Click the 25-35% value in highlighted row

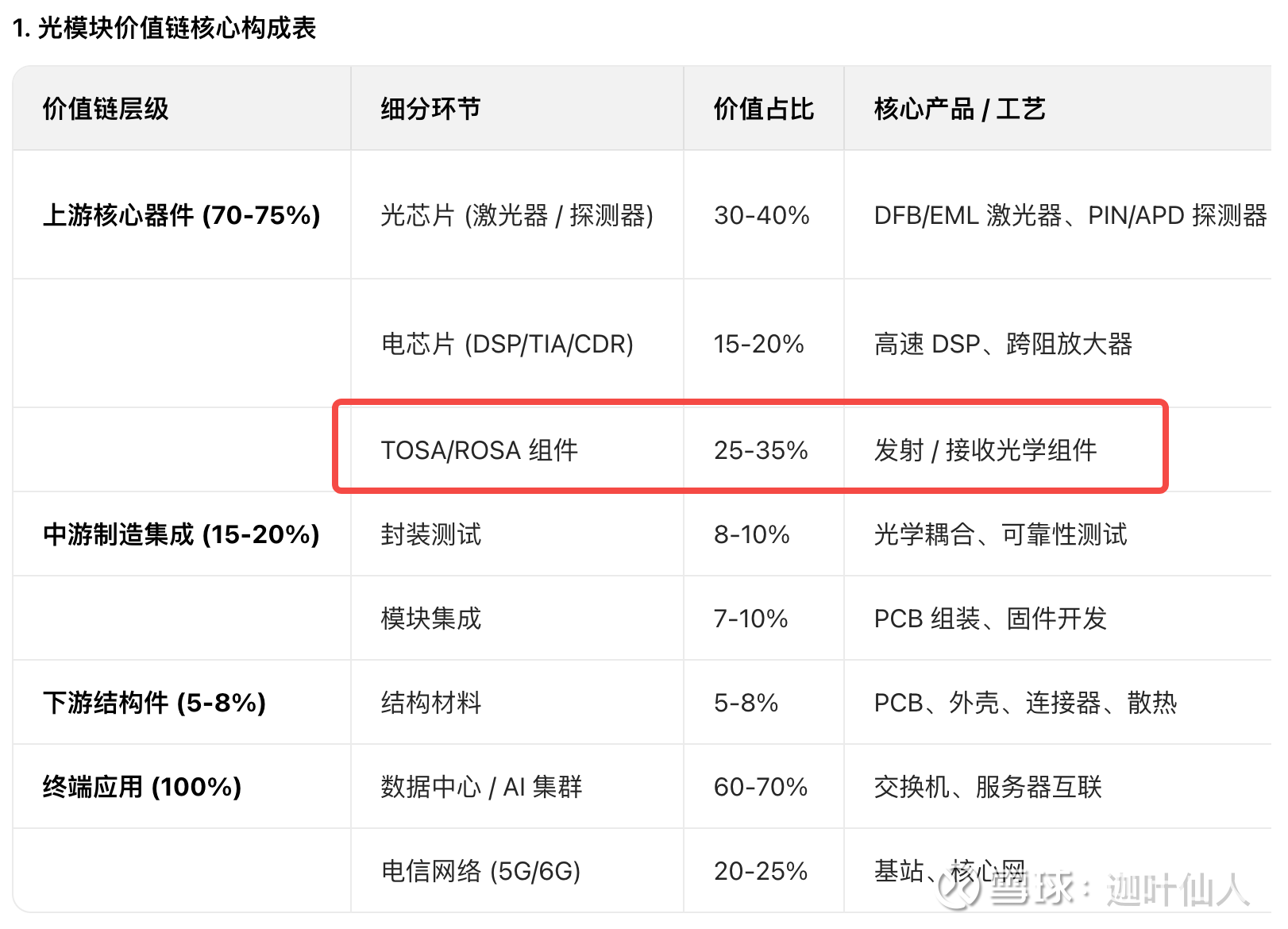click(761, 450)
